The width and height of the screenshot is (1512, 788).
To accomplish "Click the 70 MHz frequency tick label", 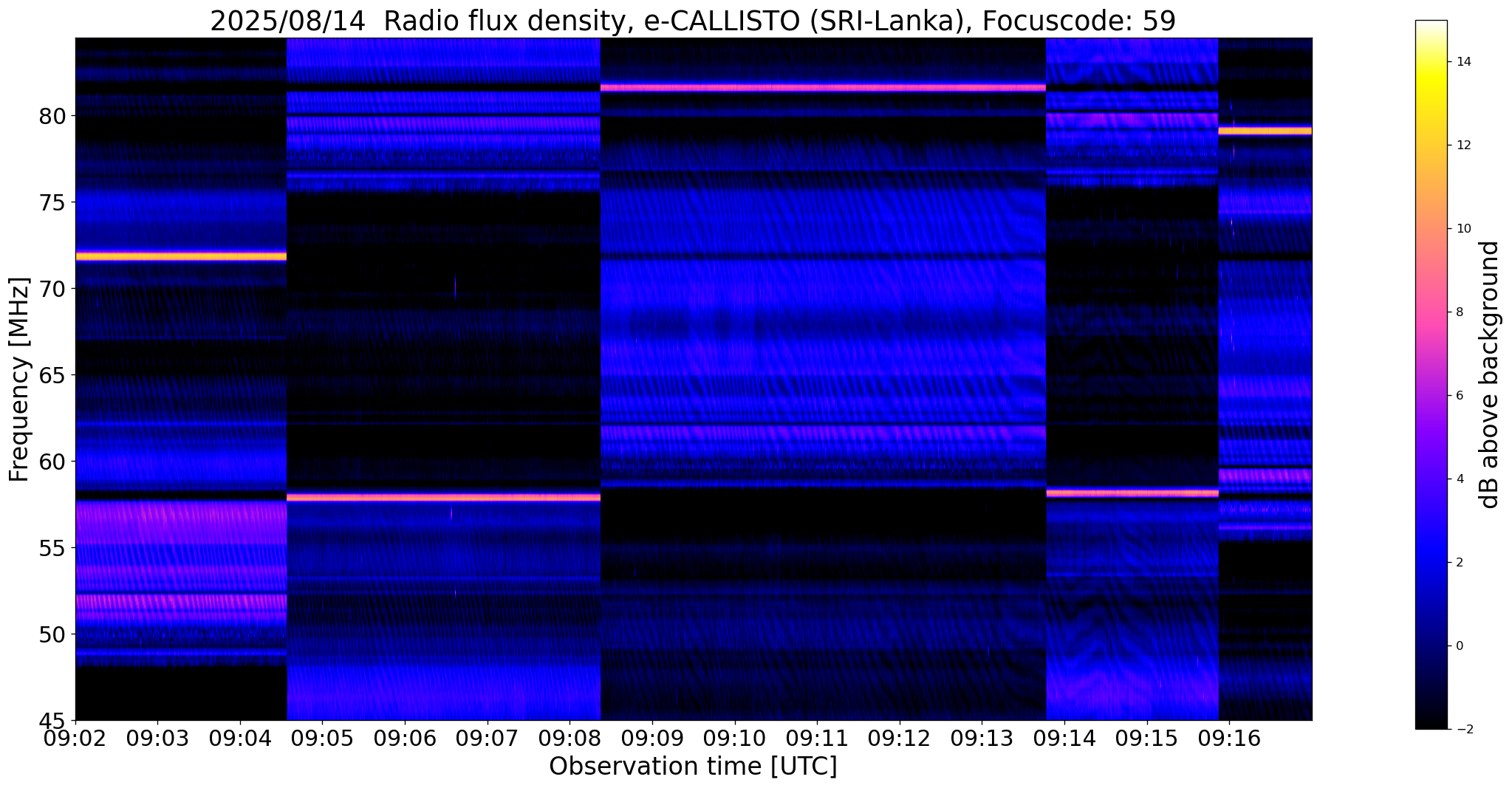I will [52, 289].
